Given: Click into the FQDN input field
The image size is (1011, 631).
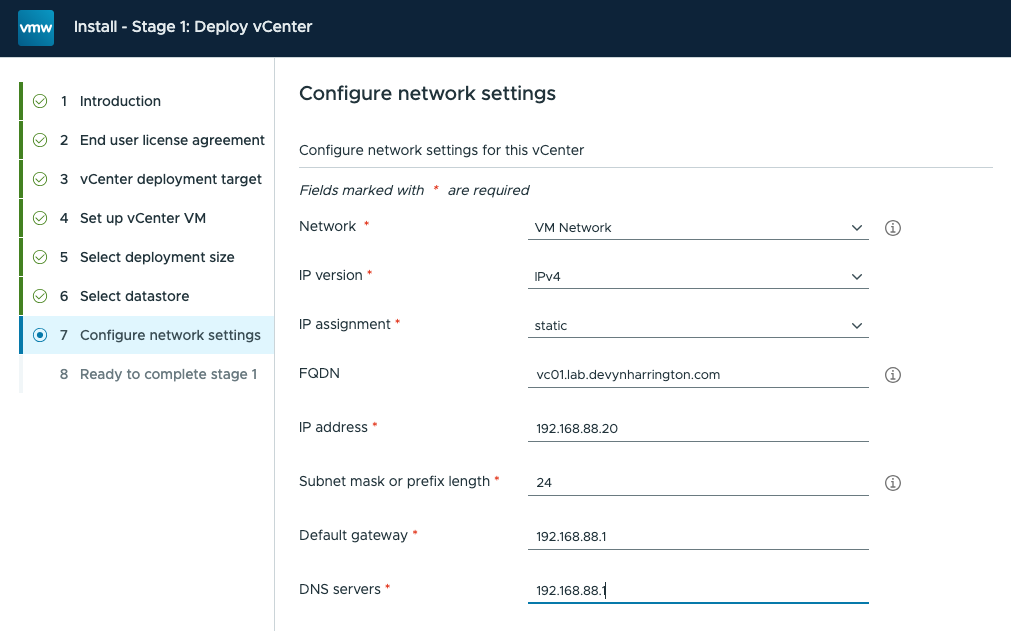Looking at the screenshot, I should point(698,374).
